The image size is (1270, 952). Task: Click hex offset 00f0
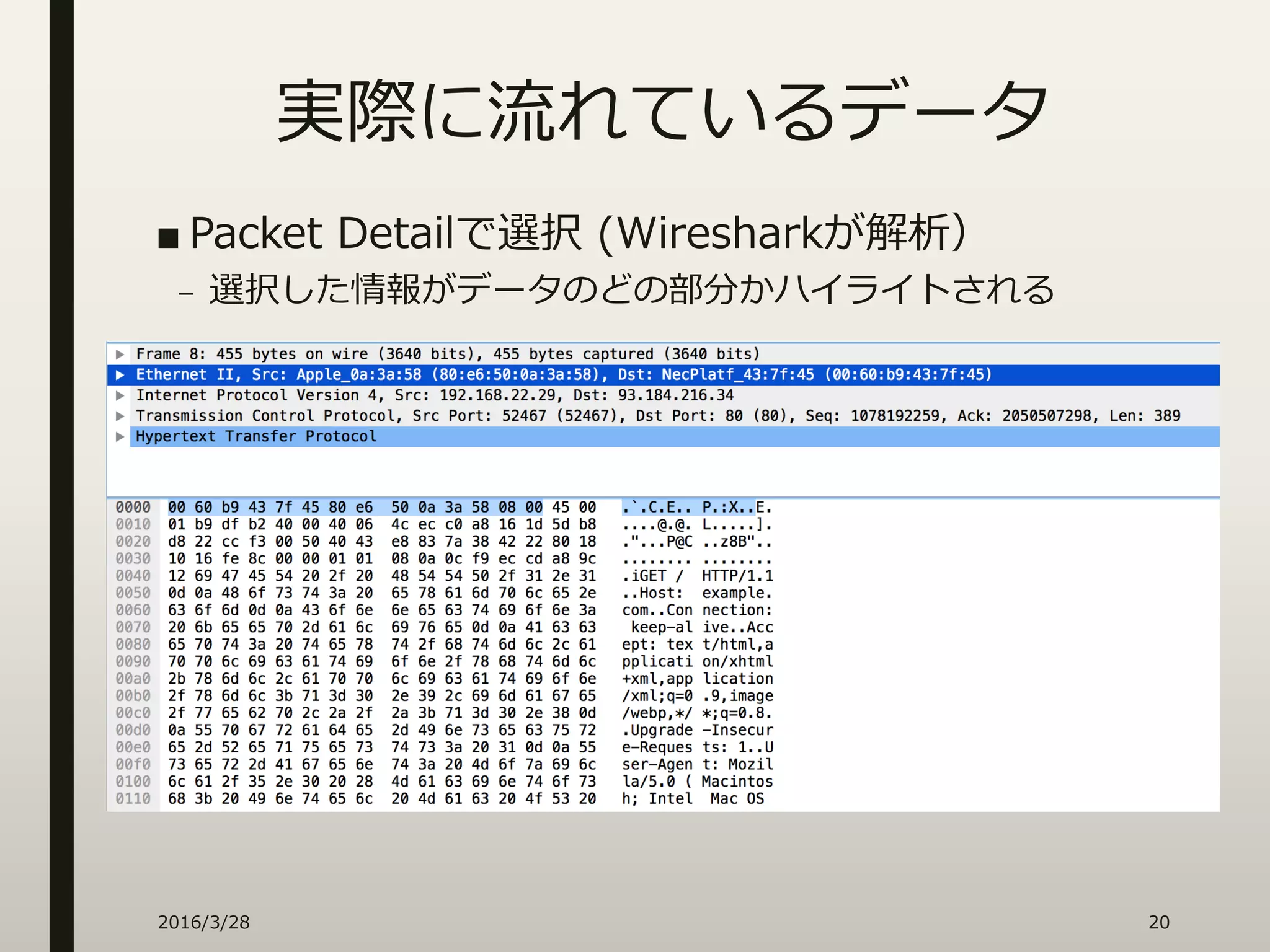133,765
